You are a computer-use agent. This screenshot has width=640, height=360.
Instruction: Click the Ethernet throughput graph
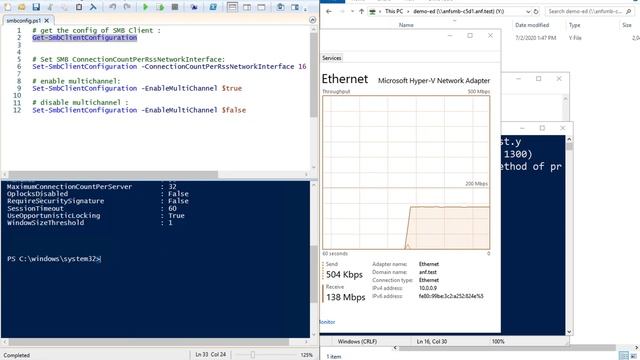click(406, 172)
